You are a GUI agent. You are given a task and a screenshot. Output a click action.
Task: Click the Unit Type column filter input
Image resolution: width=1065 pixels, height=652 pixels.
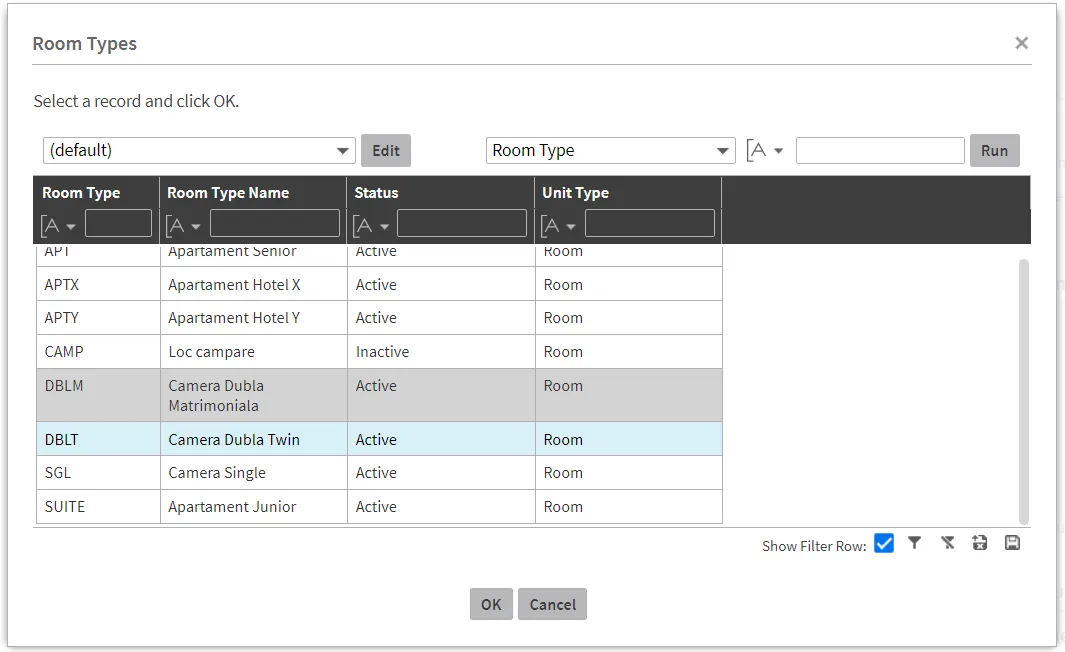click(x=649, y=223)
